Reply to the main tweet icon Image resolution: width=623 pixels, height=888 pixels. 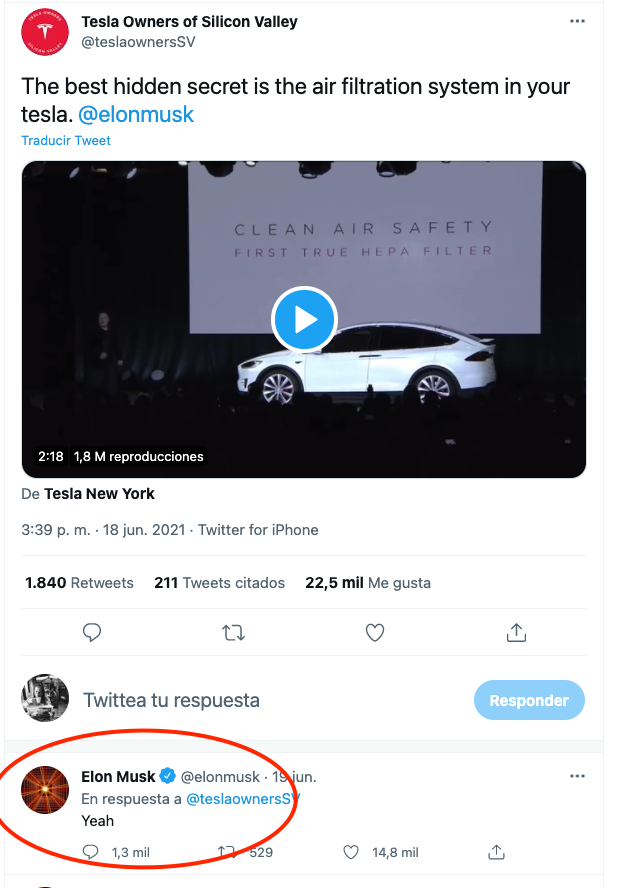92,633
